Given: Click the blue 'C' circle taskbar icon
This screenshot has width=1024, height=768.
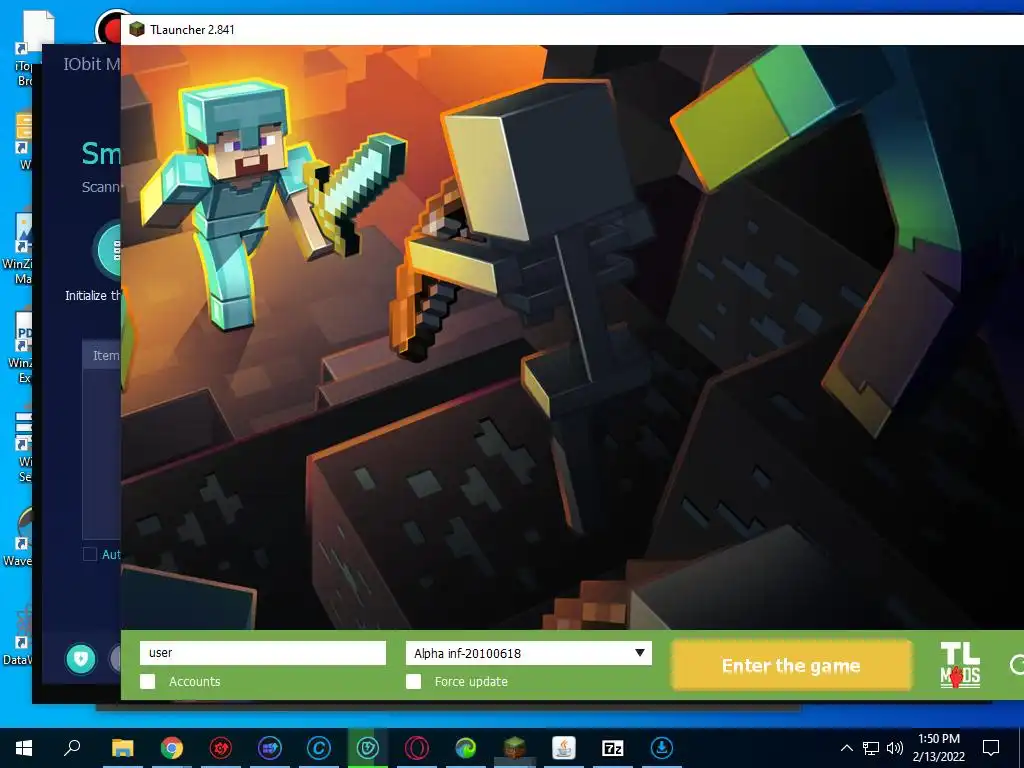Looking at the screenshot, I should [319, 748].
